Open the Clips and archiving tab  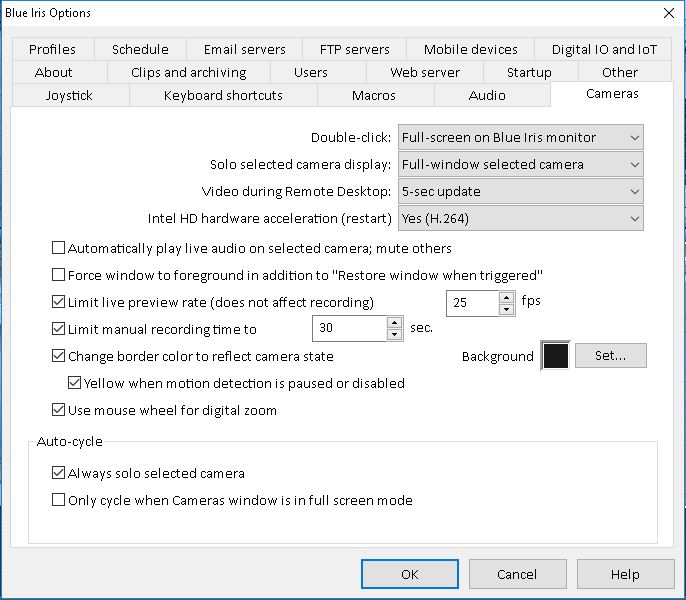click(x=189, y=72)
